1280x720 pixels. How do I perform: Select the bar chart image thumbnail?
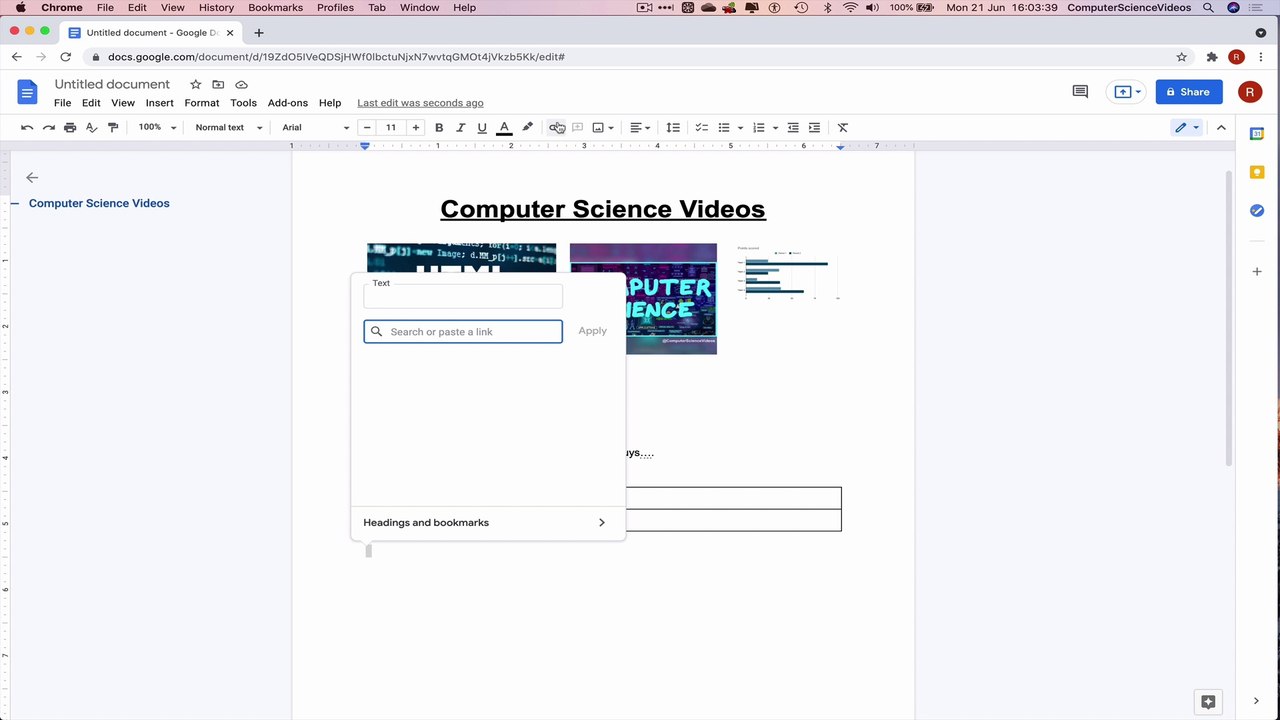coord(788,272)
